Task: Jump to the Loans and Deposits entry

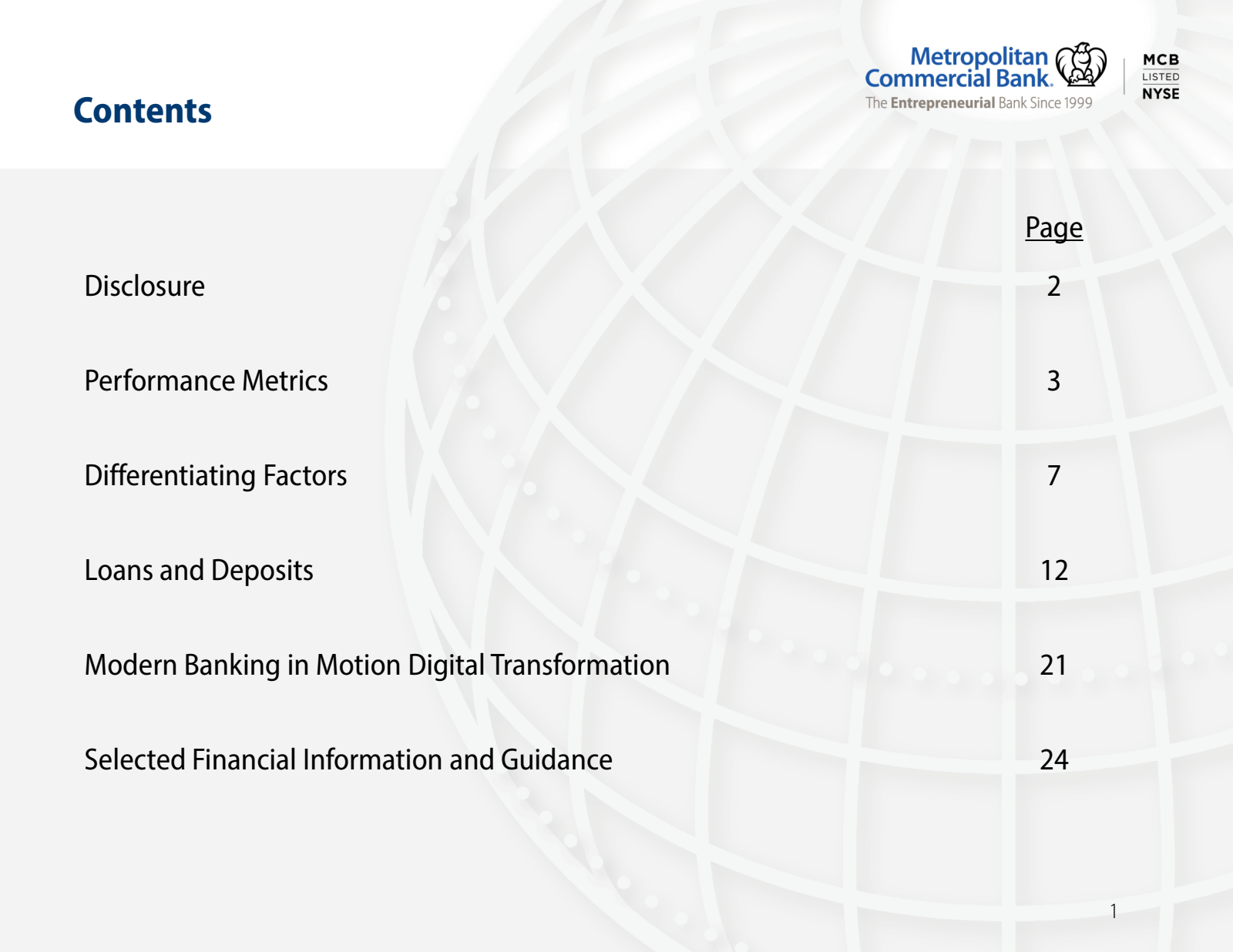Action: [x=199, y=570]
